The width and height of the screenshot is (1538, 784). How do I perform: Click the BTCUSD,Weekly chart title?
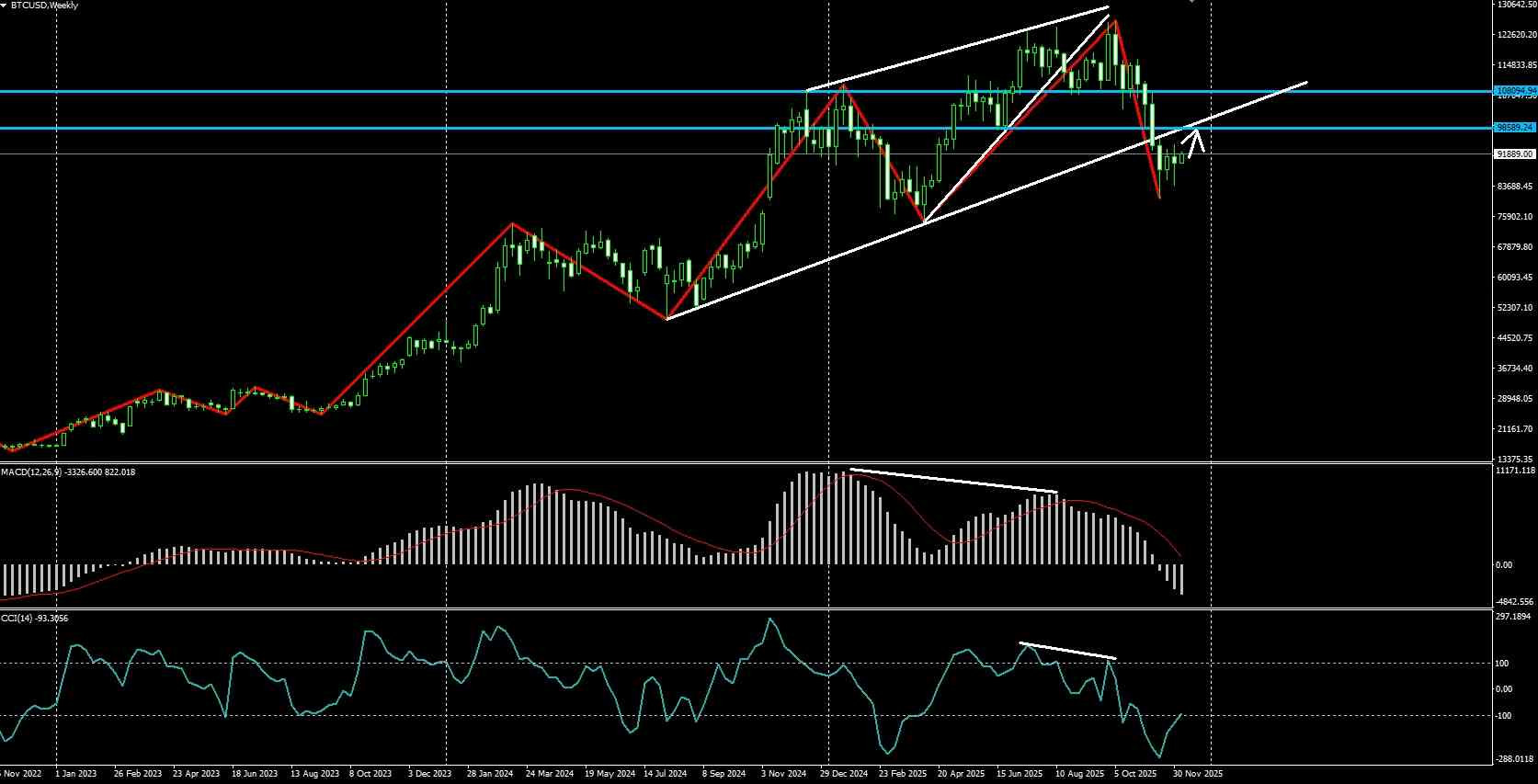tap(45, 6)
